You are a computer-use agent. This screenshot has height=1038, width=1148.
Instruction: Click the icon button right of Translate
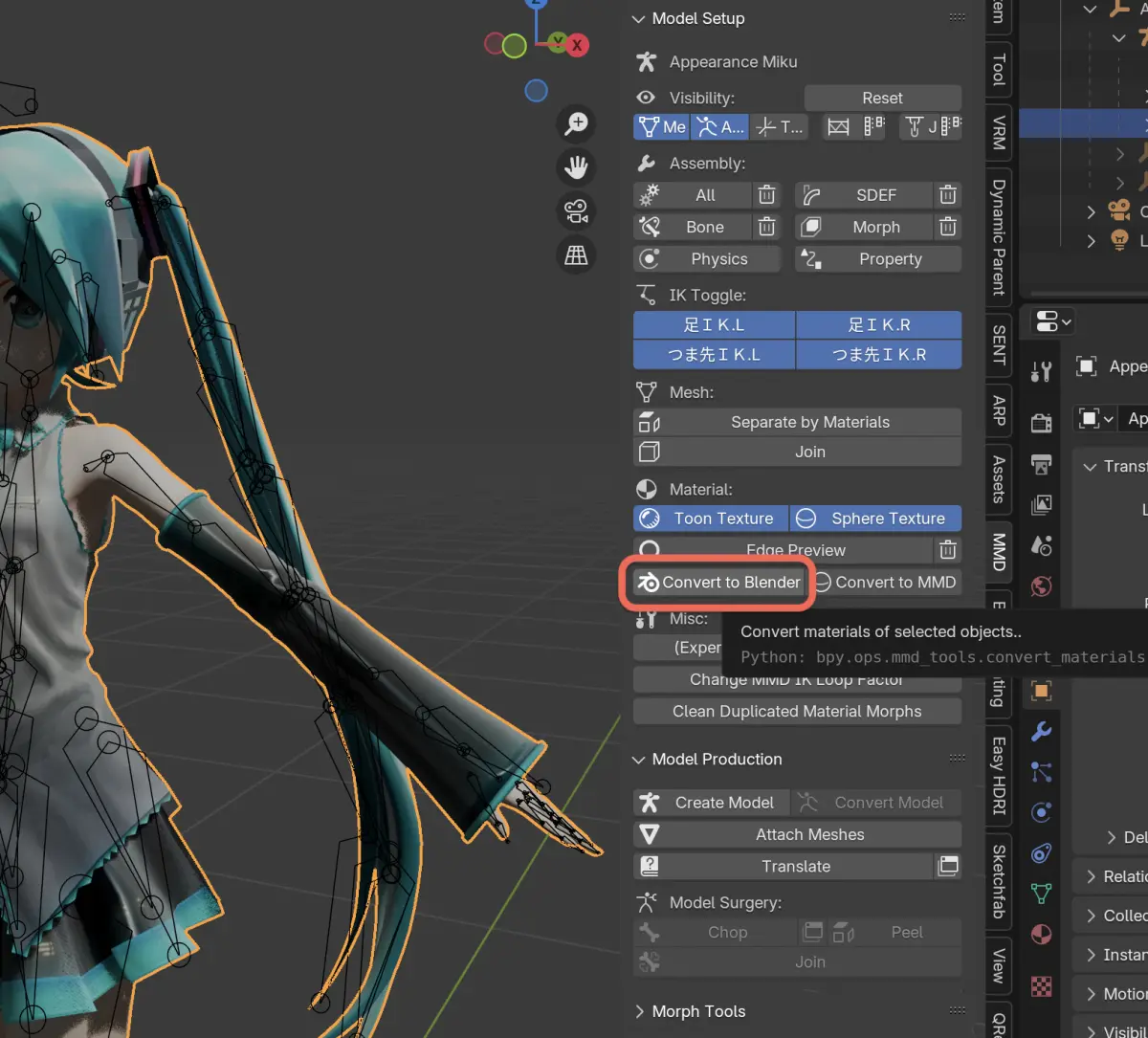[948, 866]
